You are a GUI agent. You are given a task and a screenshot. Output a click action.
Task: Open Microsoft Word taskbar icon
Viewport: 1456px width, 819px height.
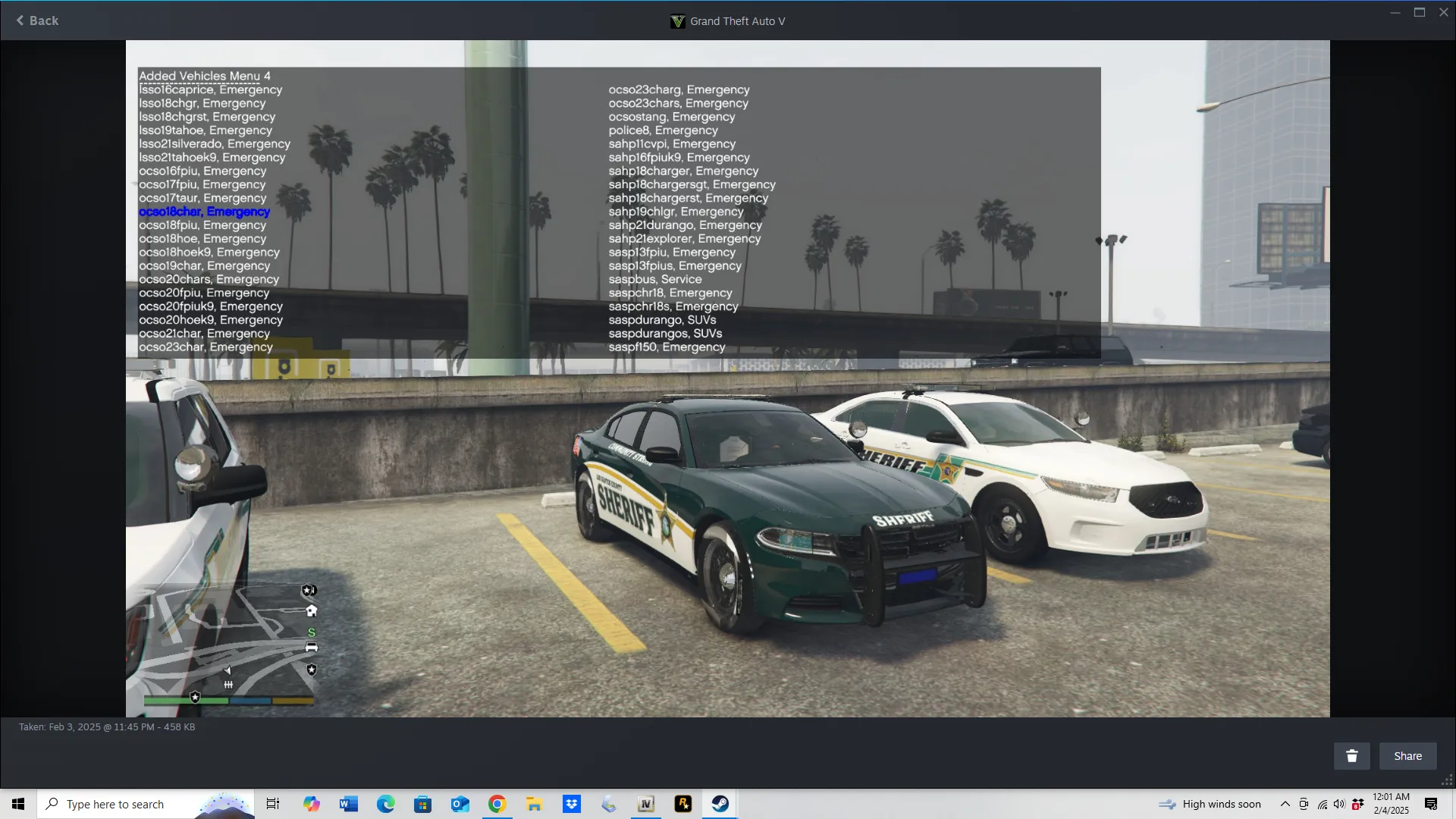pyautogui.click(x=348, y=804)
